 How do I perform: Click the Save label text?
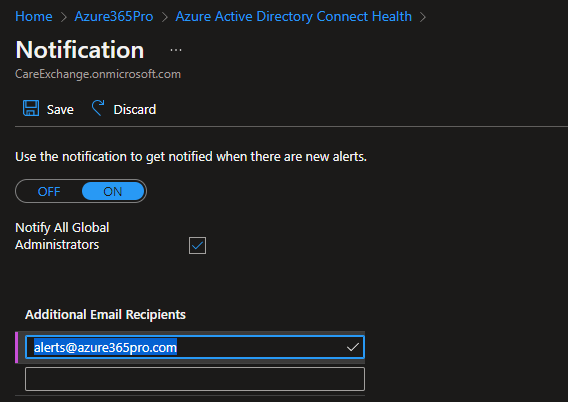pyautogui.click(x=60, y=109)
